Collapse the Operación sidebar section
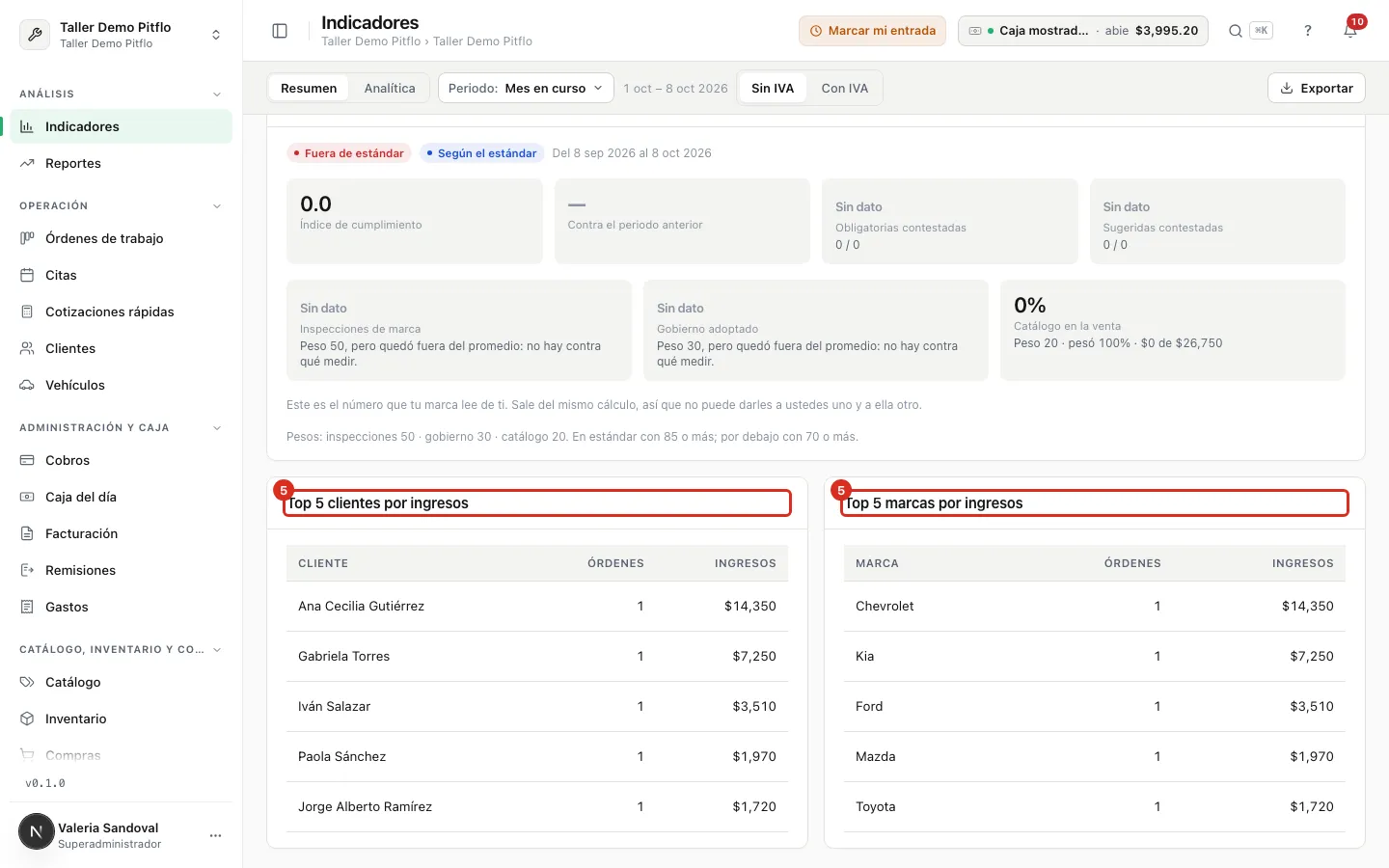 [217, 206]
